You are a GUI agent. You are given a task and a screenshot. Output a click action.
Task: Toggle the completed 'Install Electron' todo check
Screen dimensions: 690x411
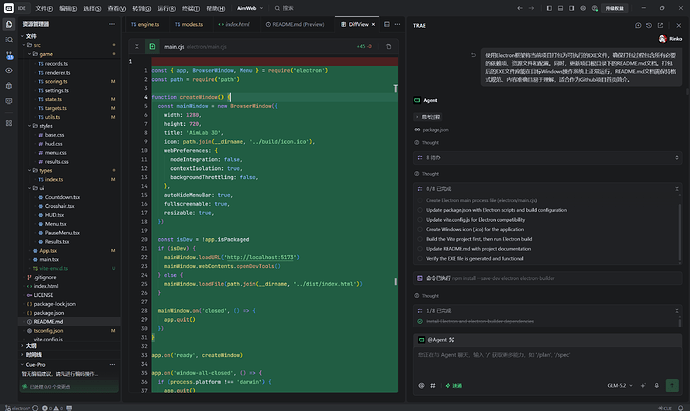[420, 321]
